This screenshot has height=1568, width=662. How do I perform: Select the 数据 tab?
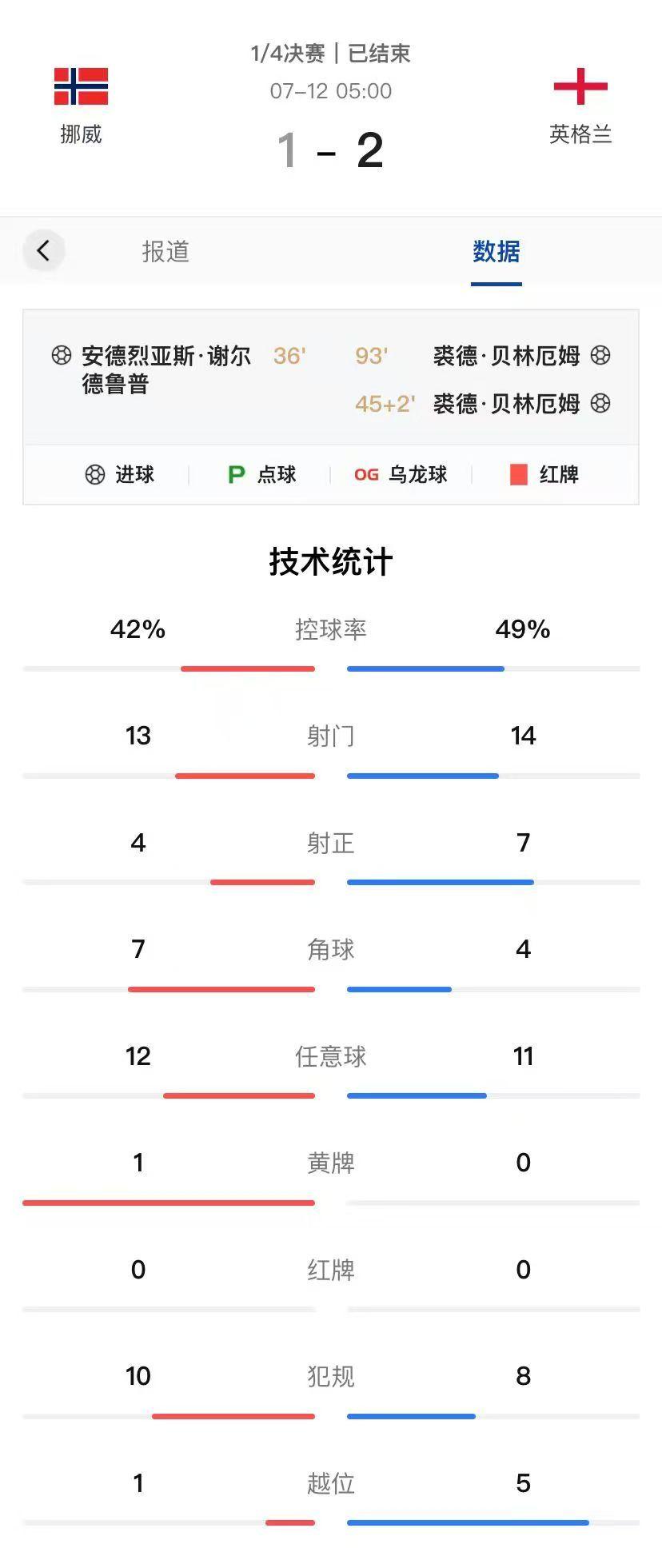tap(496, 251)
